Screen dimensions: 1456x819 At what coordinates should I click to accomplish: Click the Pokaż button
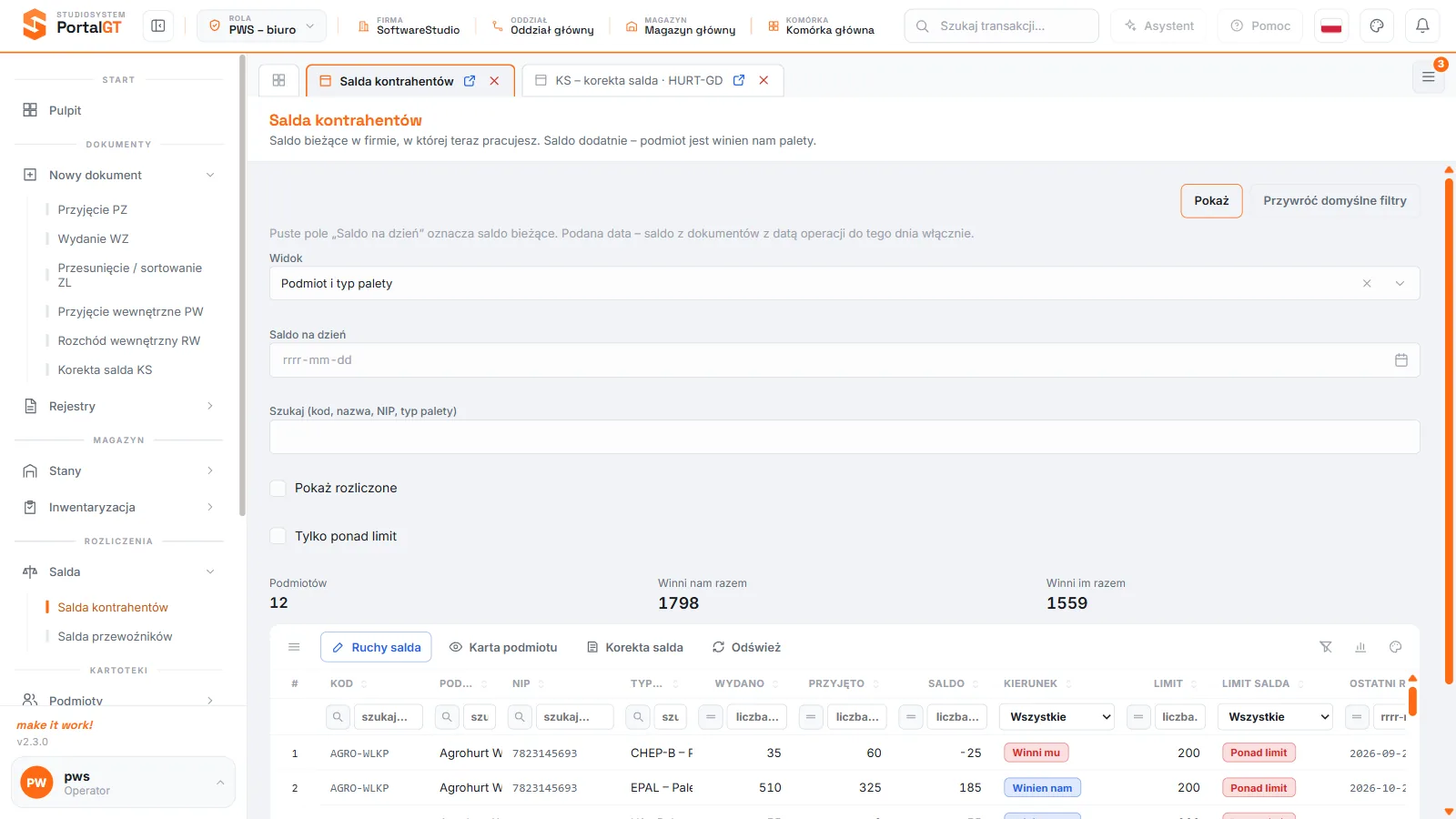tap(1211, 200)
